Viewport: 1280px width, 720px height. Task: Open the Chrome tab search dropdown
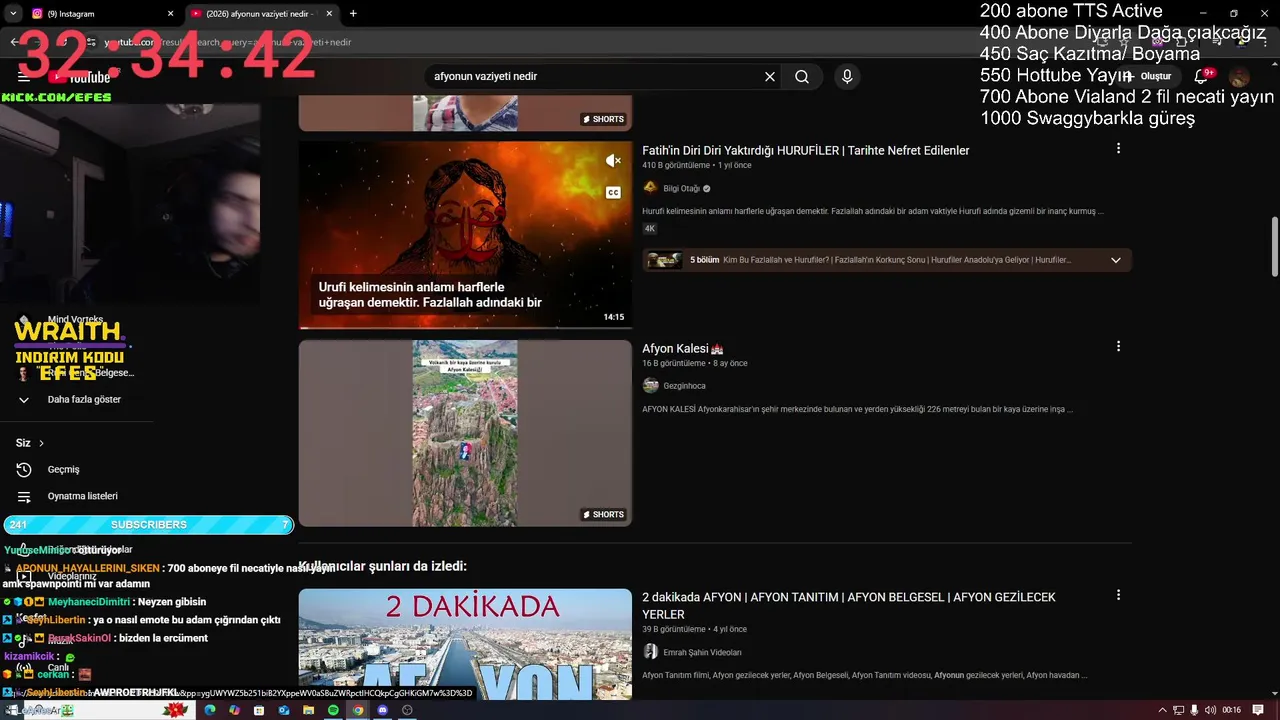13,14
